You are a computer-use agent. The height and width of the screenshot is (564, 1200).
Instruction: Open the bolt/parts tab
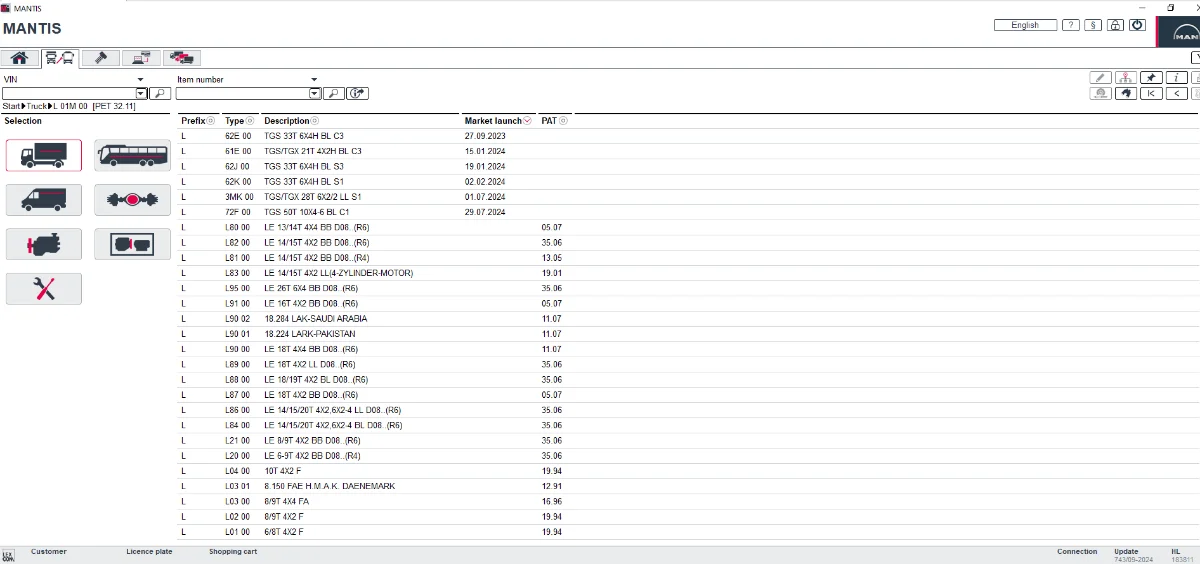pos(101,58)
